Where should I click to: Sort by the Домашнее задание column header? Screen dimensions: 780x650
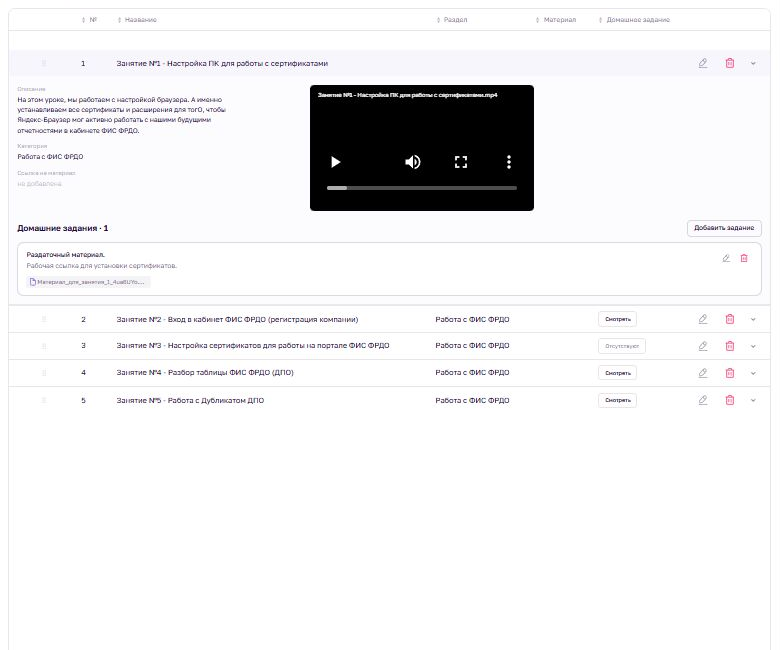coord(634,20)
